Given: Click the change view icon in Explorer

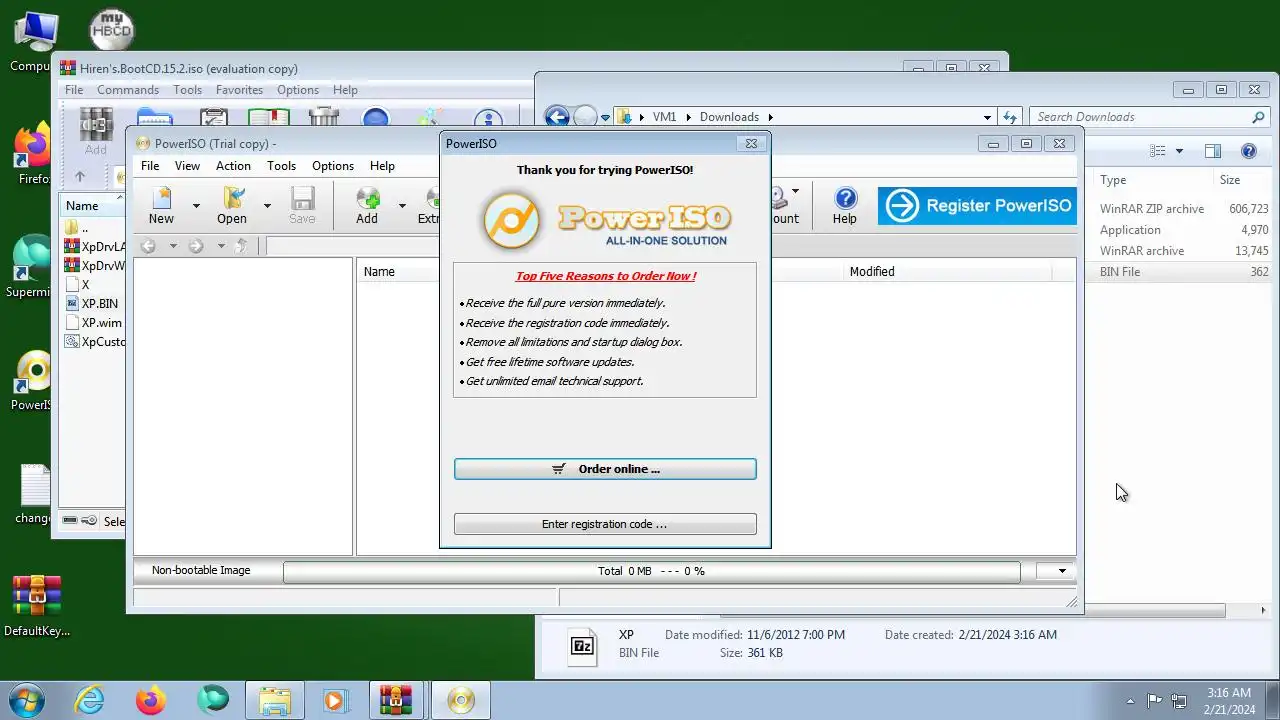Looking at the screenshot, I should point(1158,151).
